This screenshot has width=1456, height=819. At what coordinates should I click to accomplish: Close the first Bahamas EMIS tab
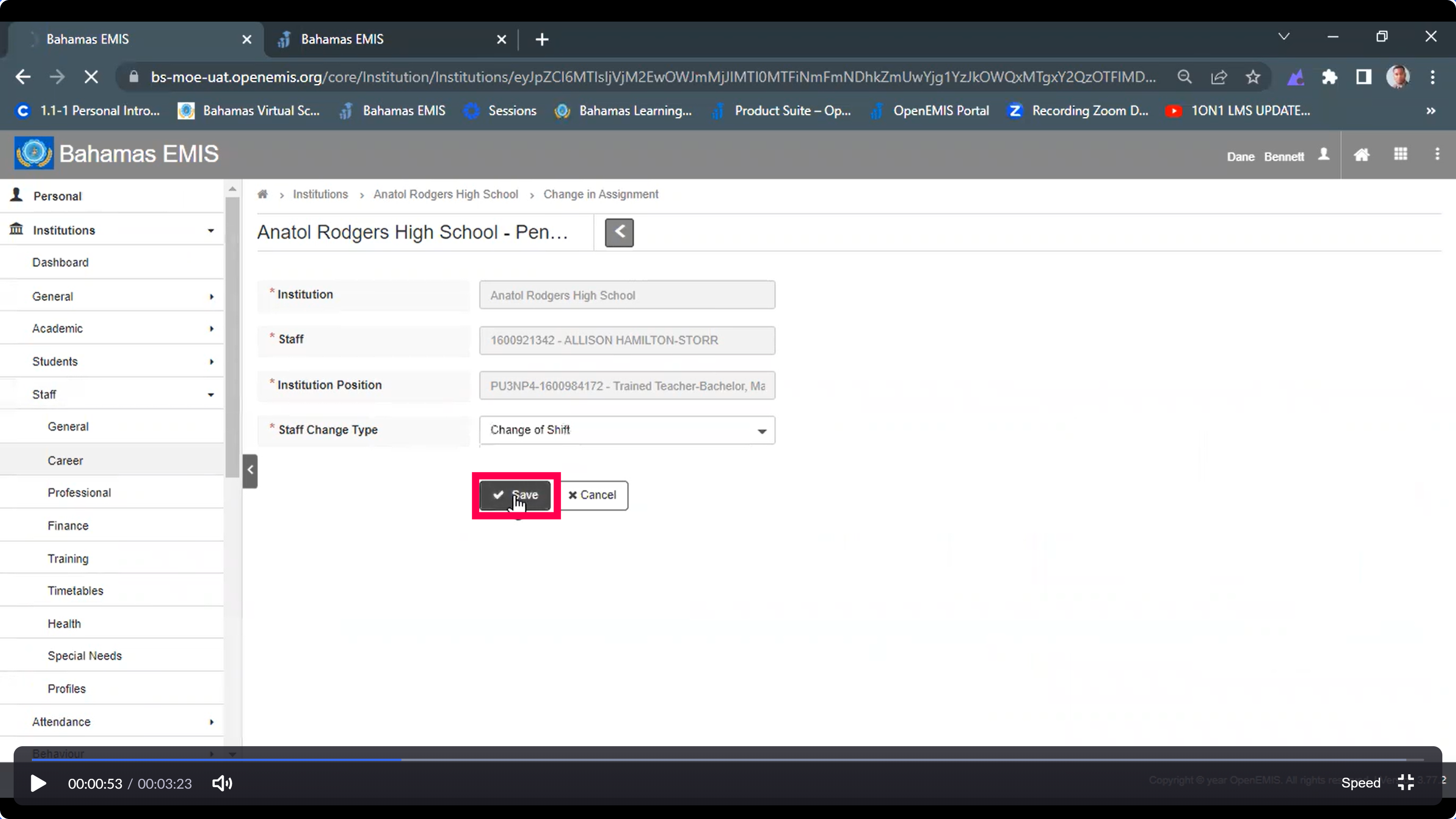(x=246, y=39)
